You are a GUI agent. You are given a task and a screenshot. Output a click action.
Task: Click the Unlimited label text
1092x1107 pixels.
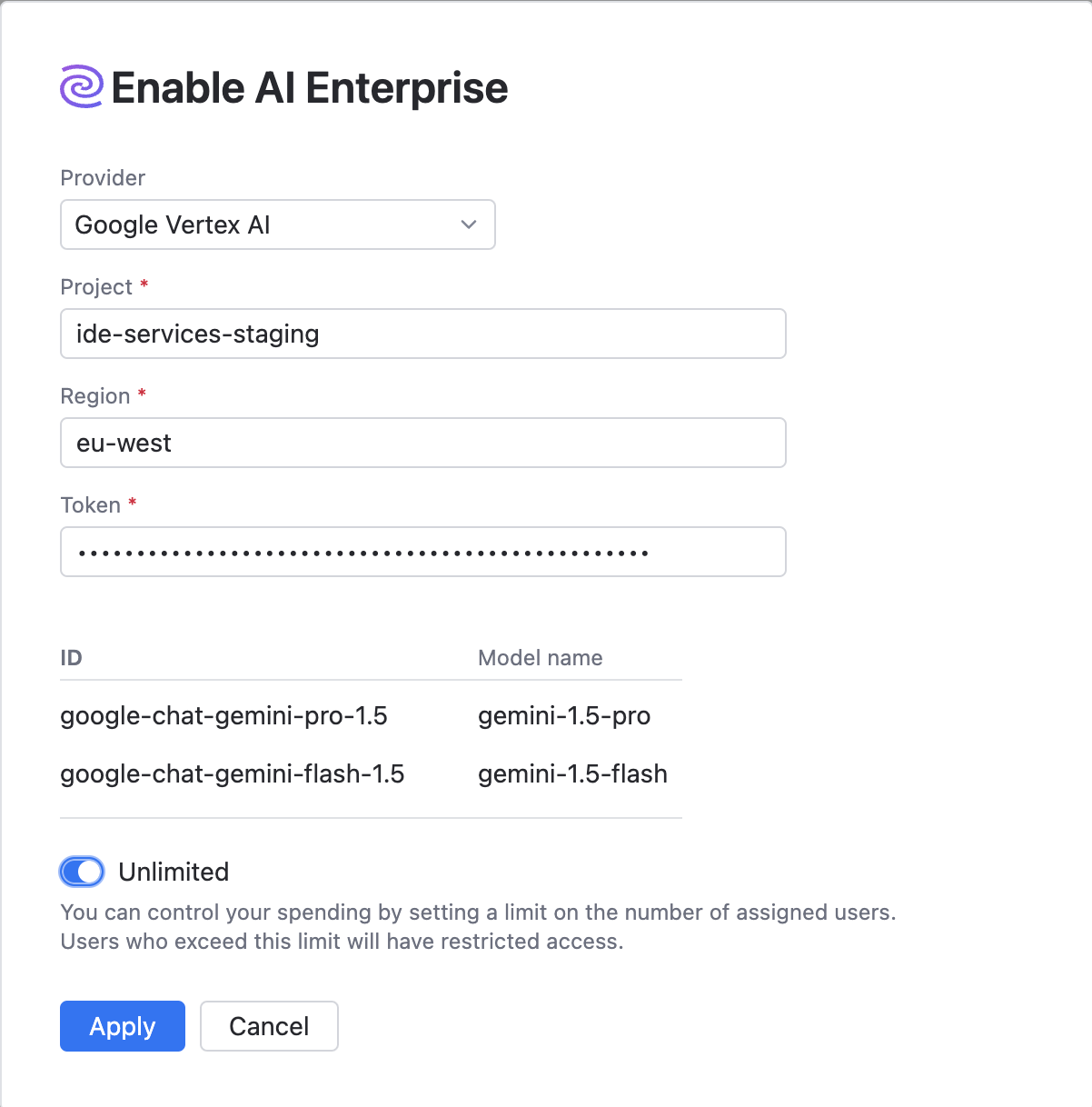click(174, 872)
